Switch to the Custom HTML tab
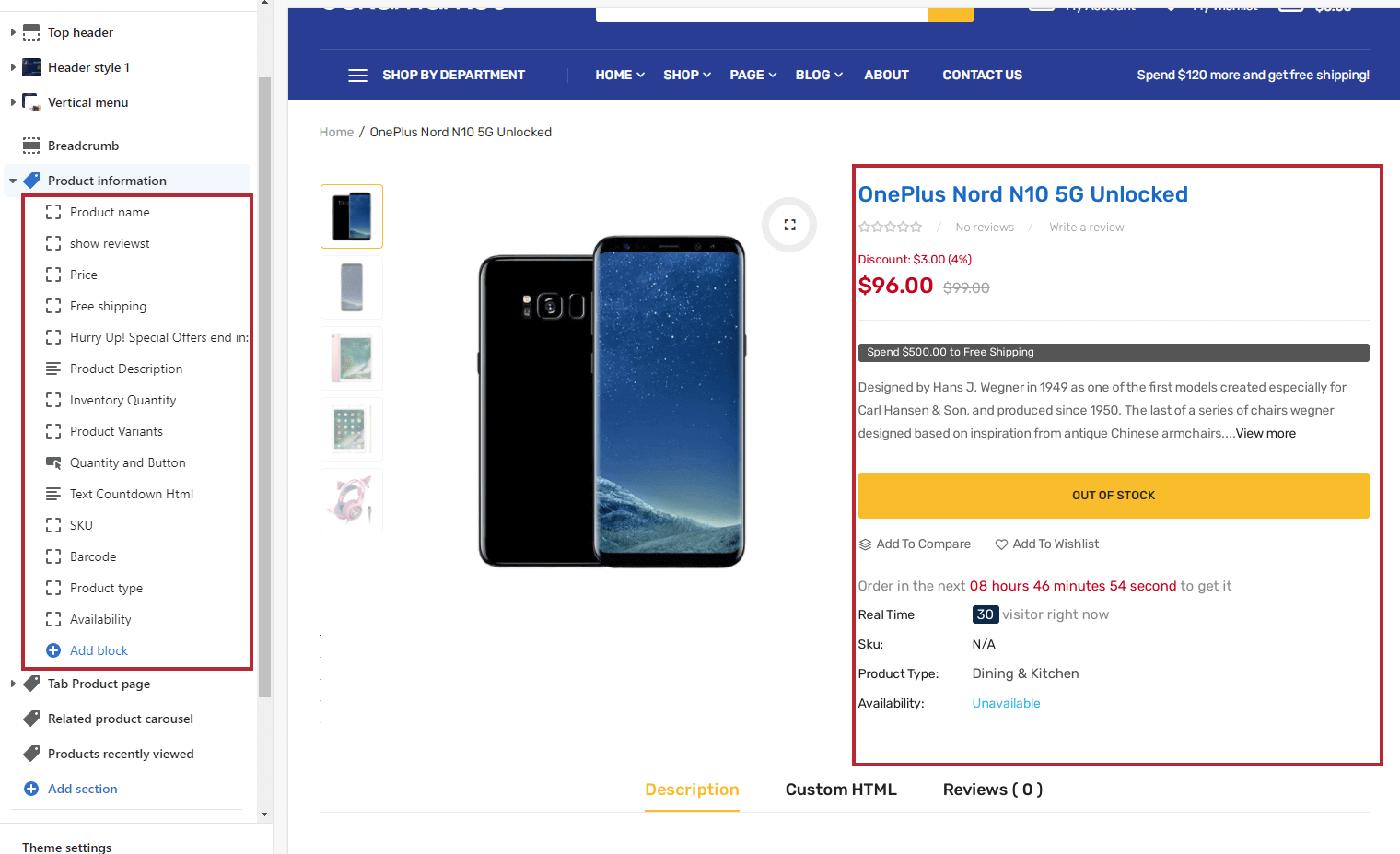This screenshot has width=1400, height=854. tap(841, 790)
